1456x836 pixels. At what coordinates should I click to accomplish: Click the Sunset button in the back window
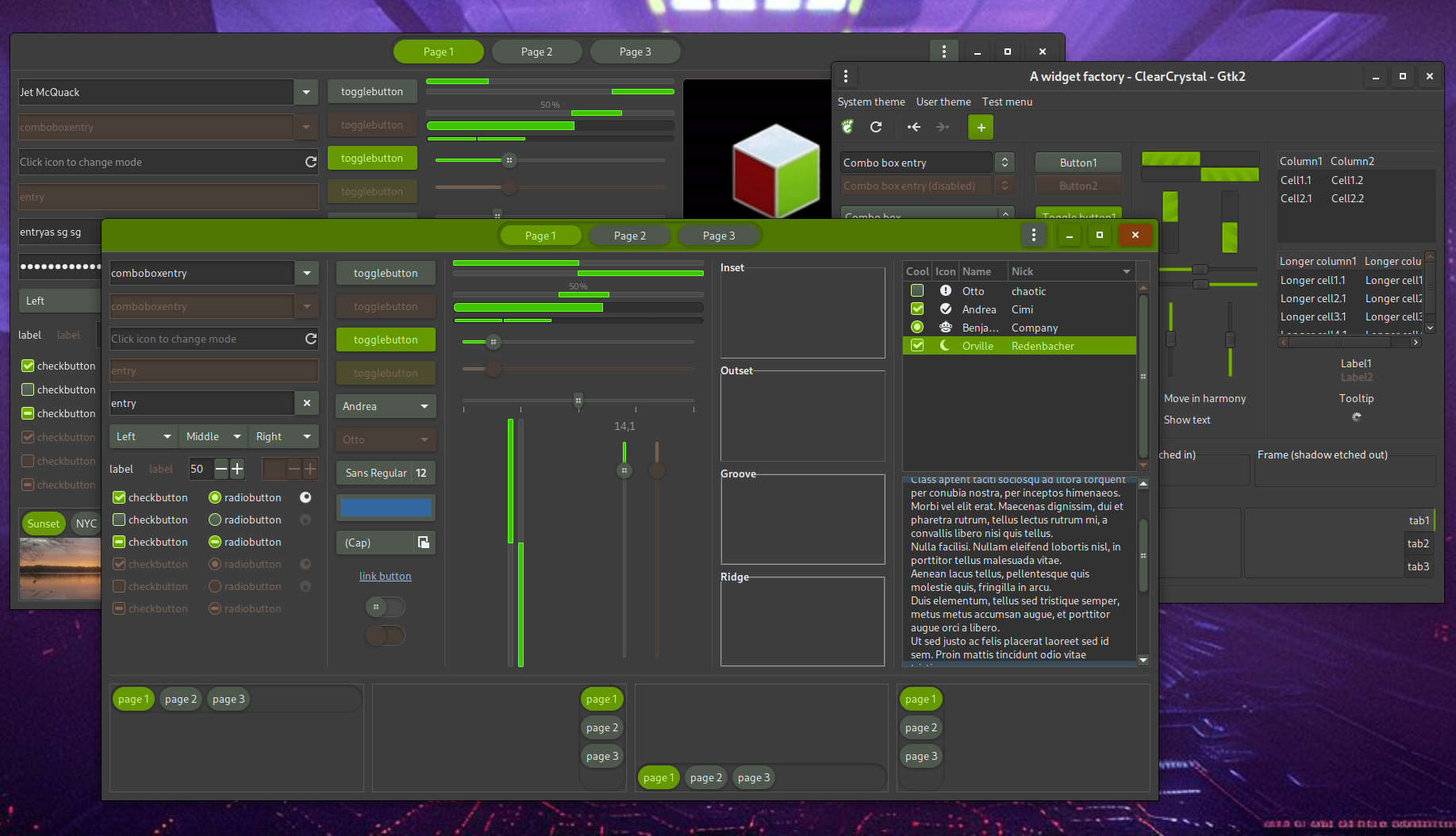(x=44, y=523)
